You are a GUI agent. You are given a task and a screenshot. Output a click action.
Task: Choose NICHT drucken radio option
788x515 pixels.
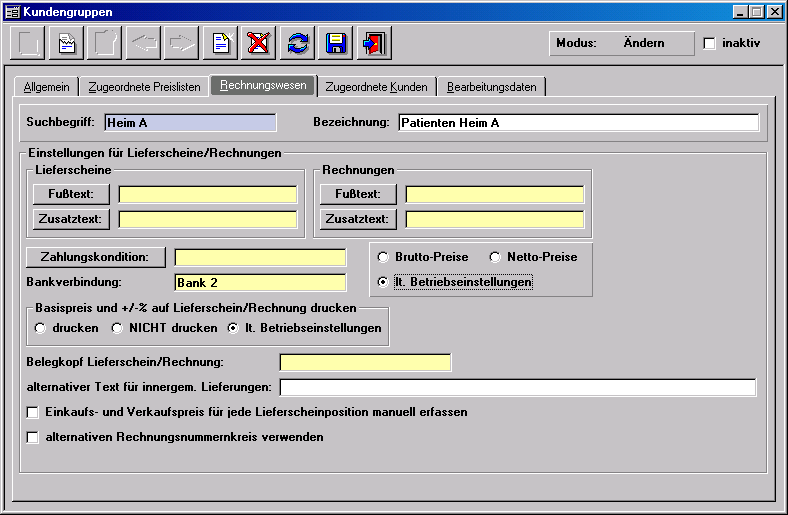(117, 328)
